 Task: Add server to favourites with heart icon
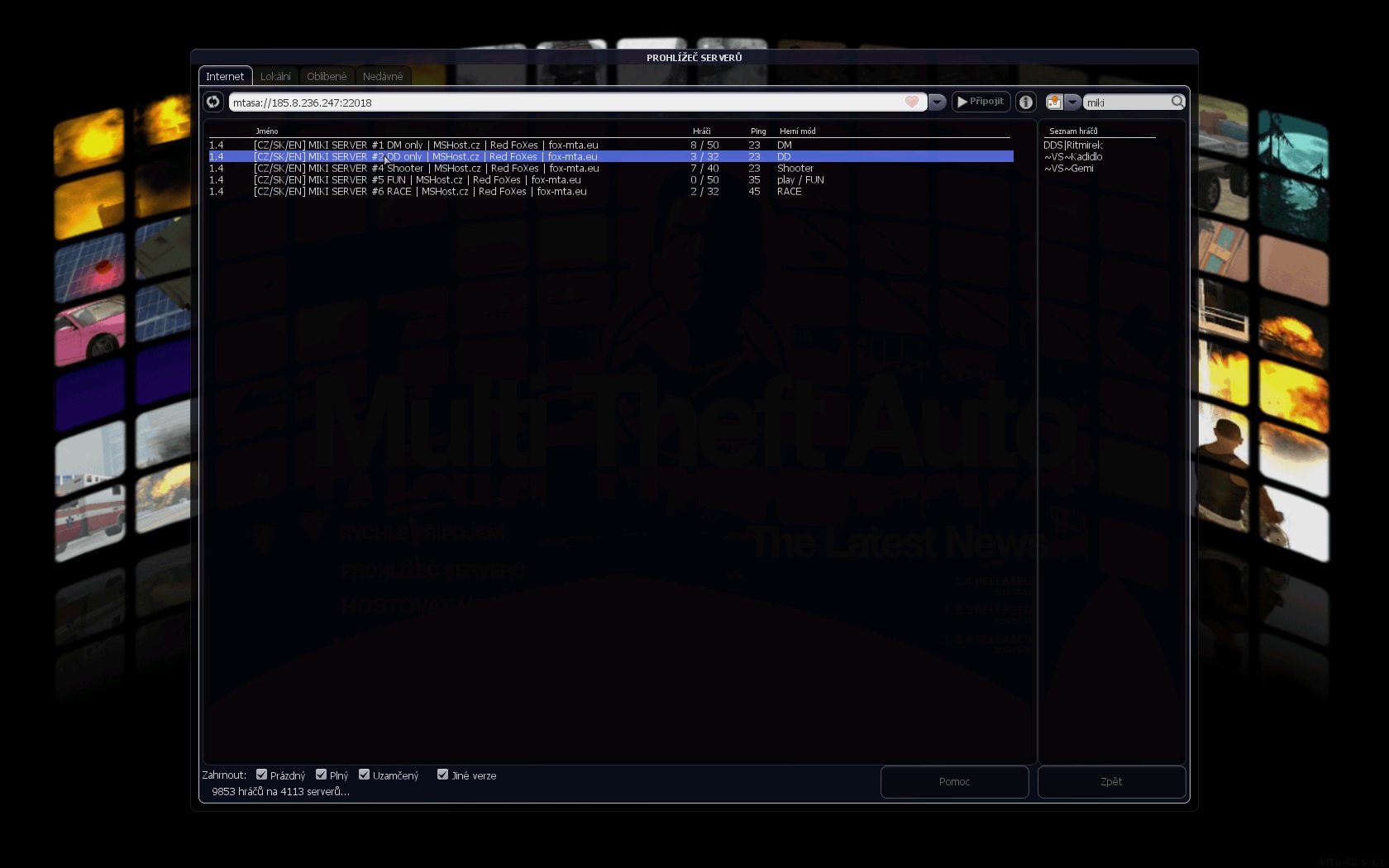tap(911, 102)
